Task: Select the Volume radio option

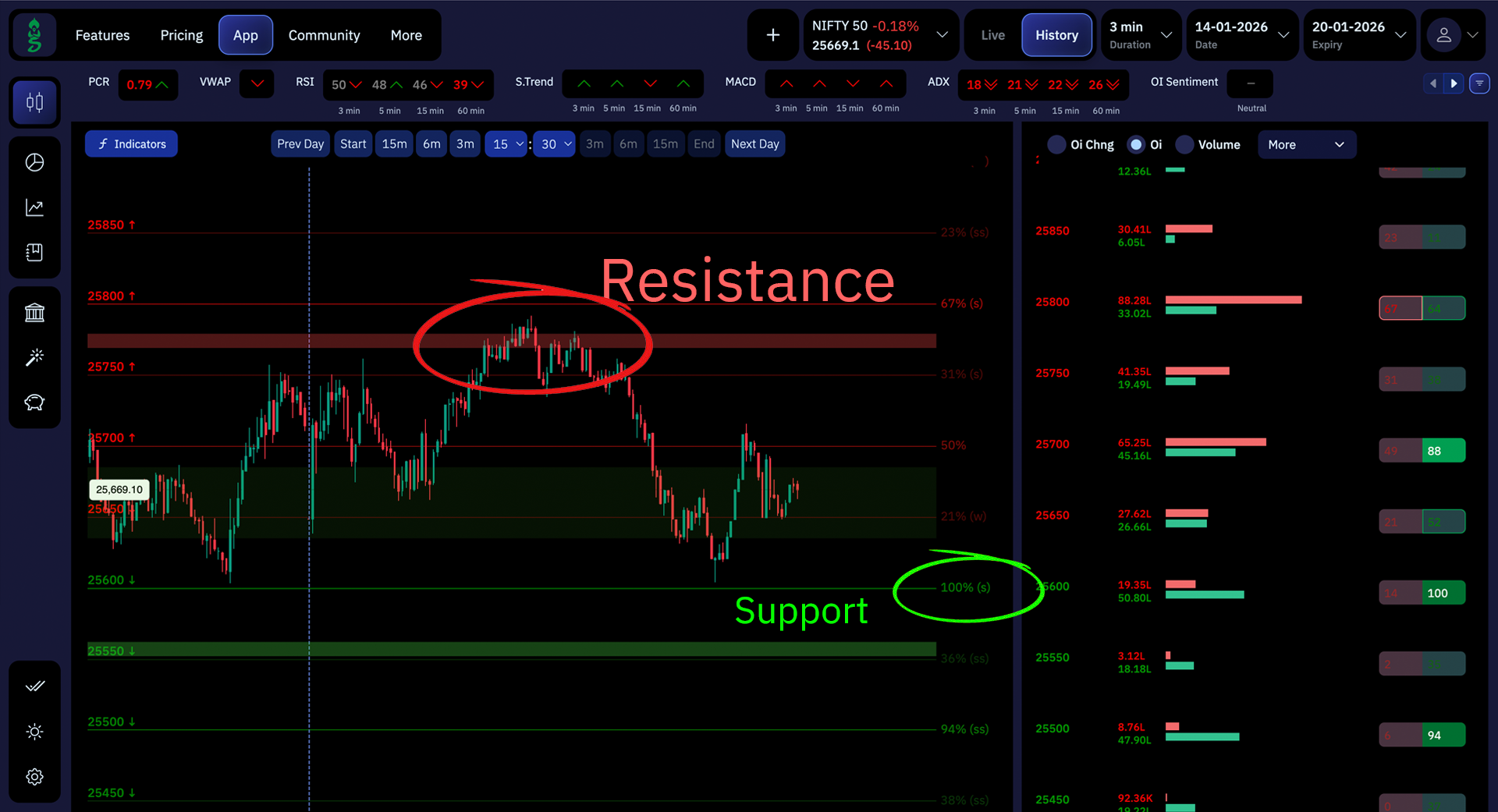Action: pos(1184,144)
